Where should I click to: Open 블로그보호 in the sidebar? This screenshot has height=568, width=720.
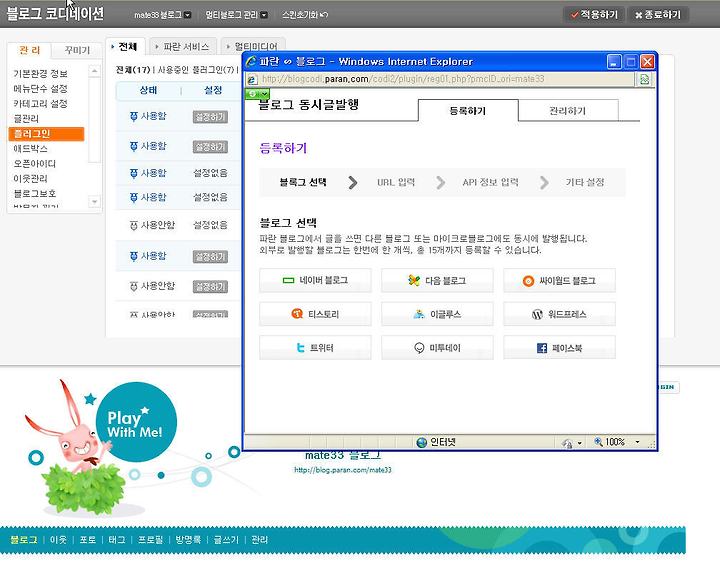[x=35, y=193]
